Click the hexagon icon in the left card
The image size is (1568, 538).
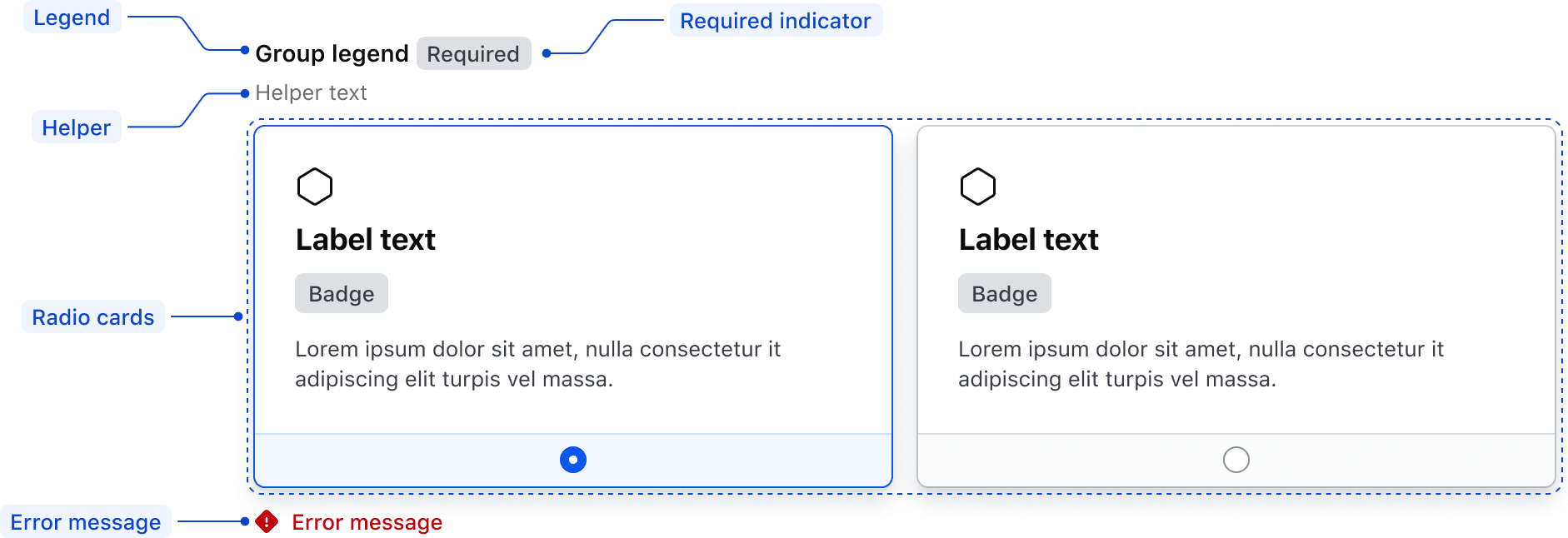pos(315,187)
